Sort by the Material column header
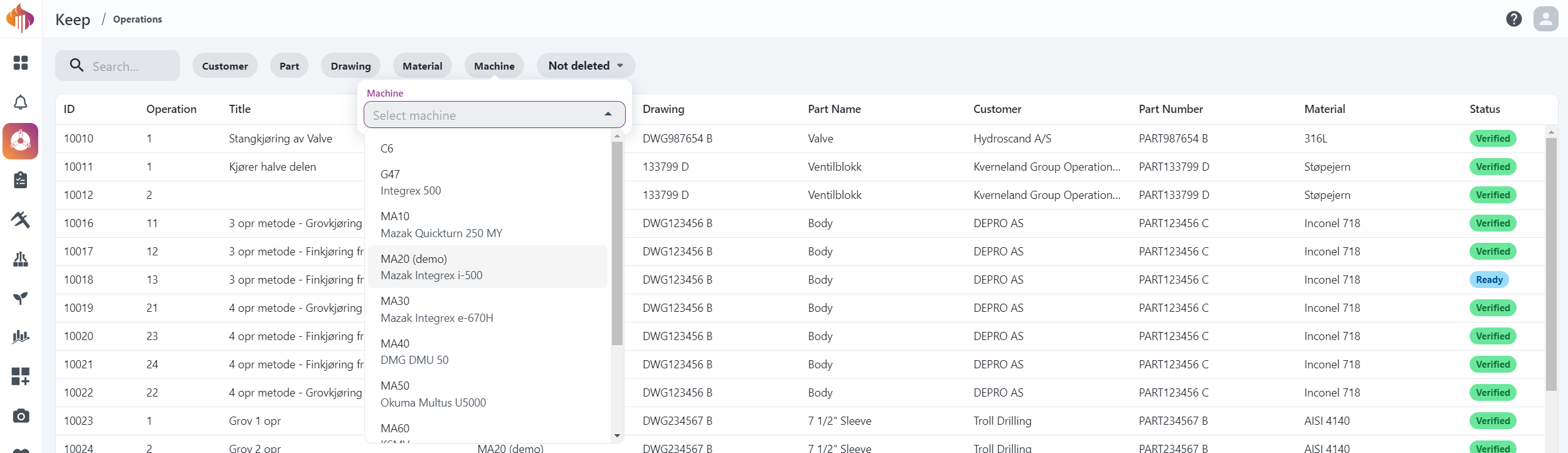This screenshot has height=453, width=1568. [x=1324, y=109]
